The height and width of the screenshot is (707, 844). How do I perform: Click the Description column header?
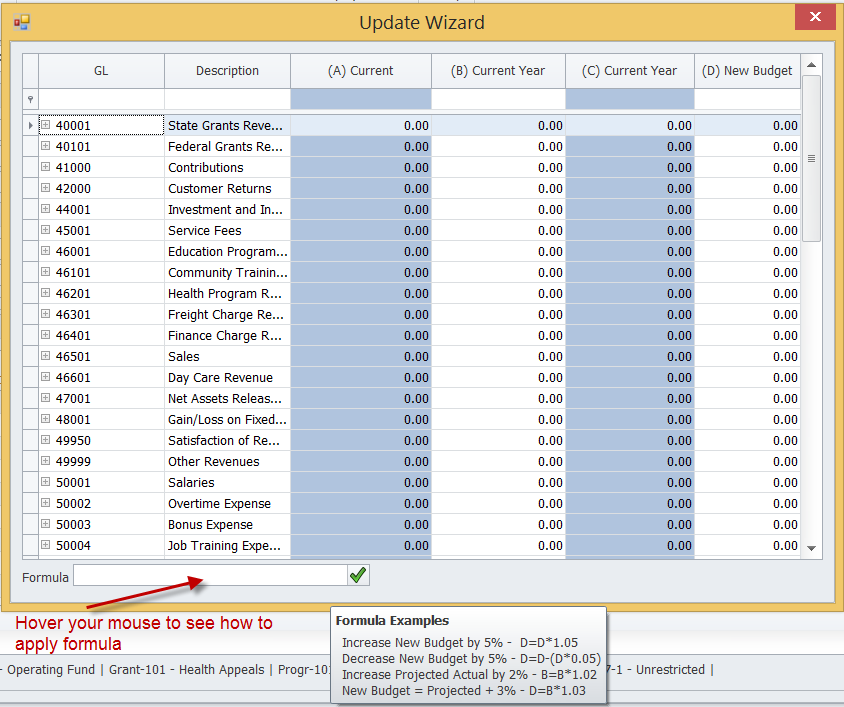click(x=227, y=71)
